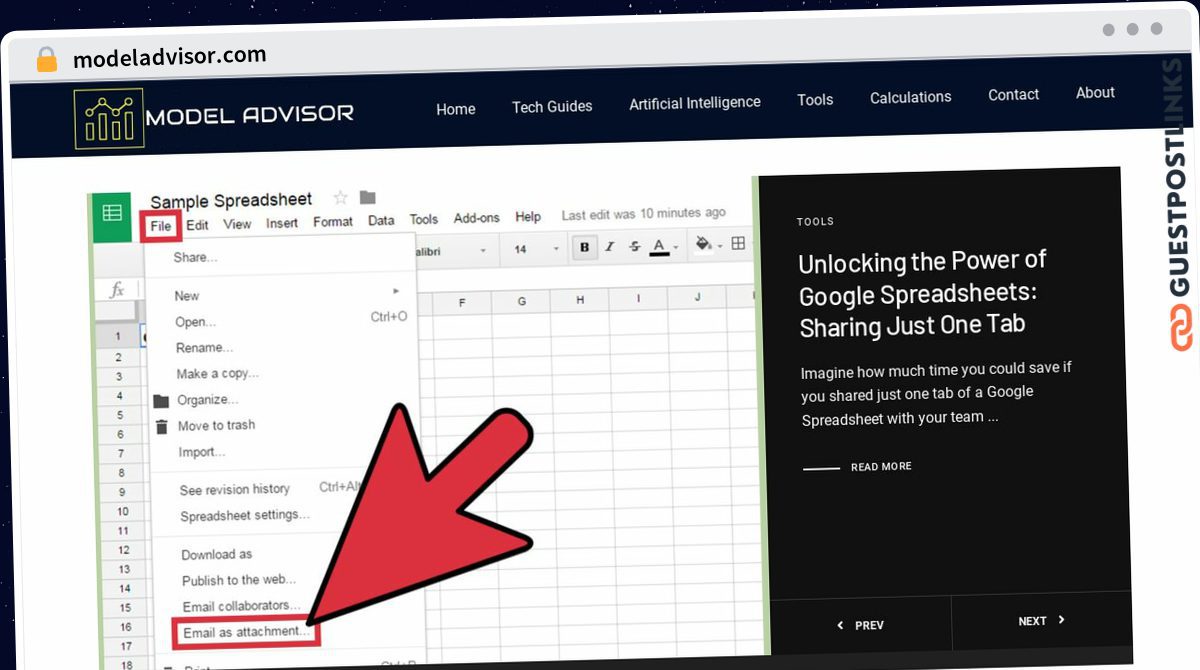Open the Data menu in Sheets

tap(381, 221)
